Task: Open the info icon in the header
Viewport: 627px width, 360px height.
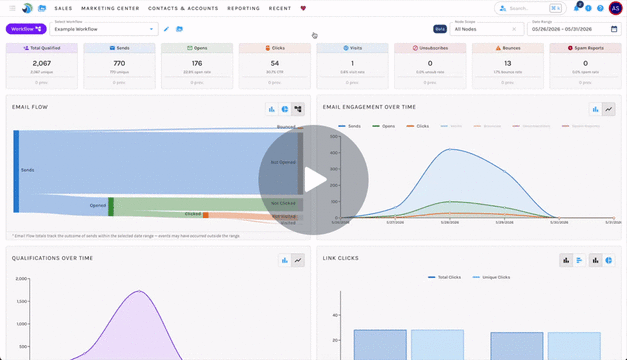Action: tap(588, 8)
